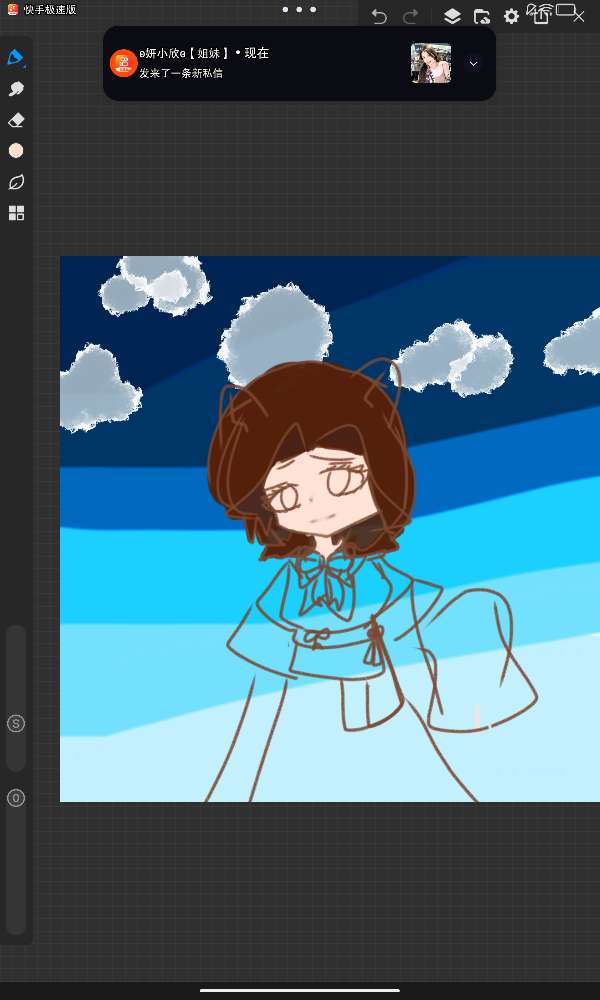This screenshot has width=600, height=1000.
Task: Click the opacity O slider handle
Action: click(16, 798)
